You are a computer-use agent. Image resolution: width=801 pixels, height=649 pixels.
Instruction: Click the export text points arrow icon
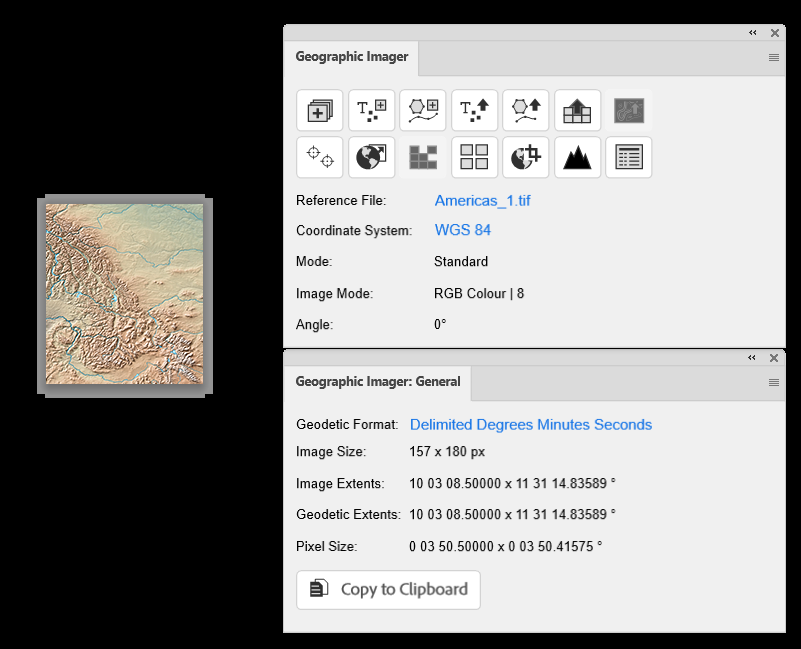475,110
